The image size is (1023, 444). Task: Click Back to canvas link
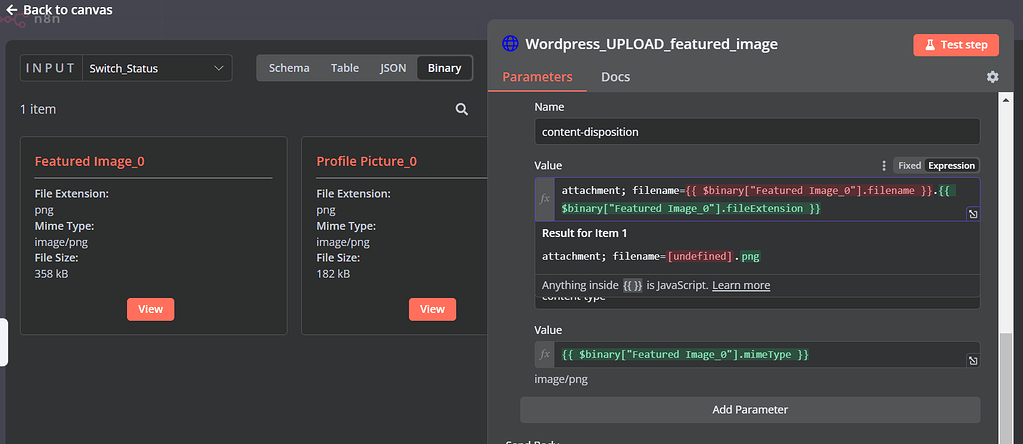pyautogui.click(x=59, y=10)
